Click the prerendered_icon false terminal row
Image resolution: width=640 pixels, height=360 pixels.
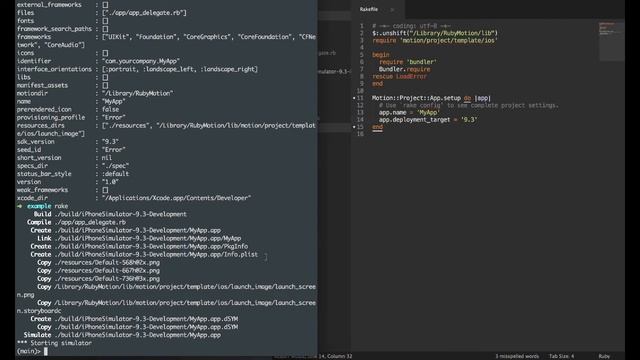click(x=68, y=109)
